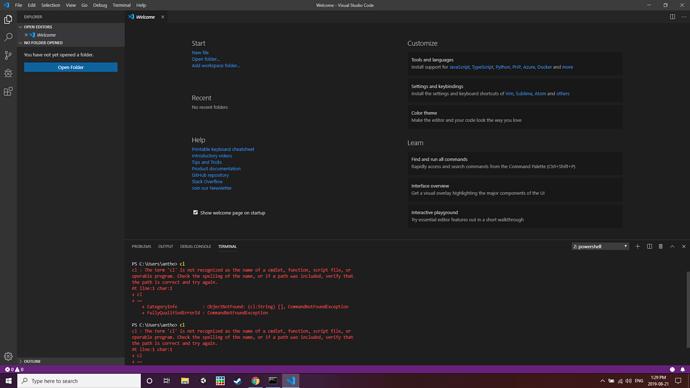The image size is (690, 388).
Task: Click the feedback smiley in status bar
Action: pyautogui.click(x=672, y=370)
